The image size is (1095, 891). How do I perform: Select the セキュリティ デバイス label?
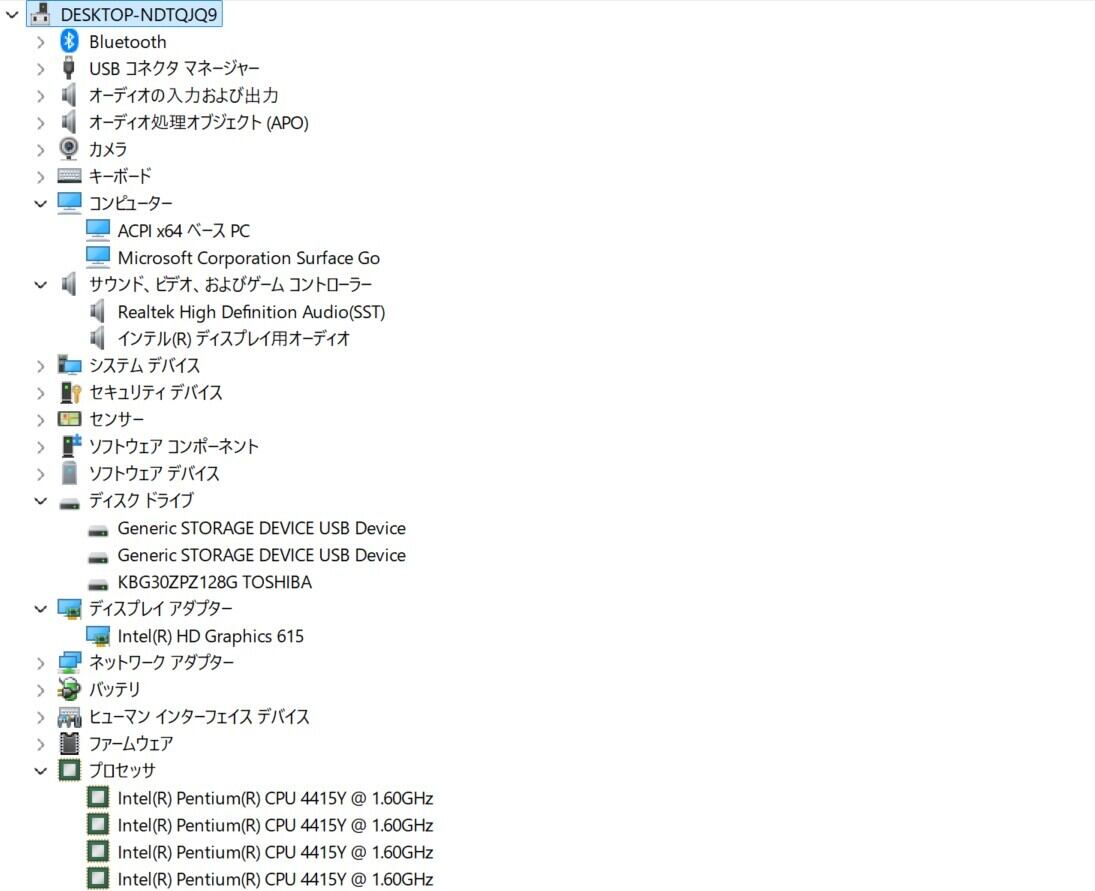click(x=156, y=392)
